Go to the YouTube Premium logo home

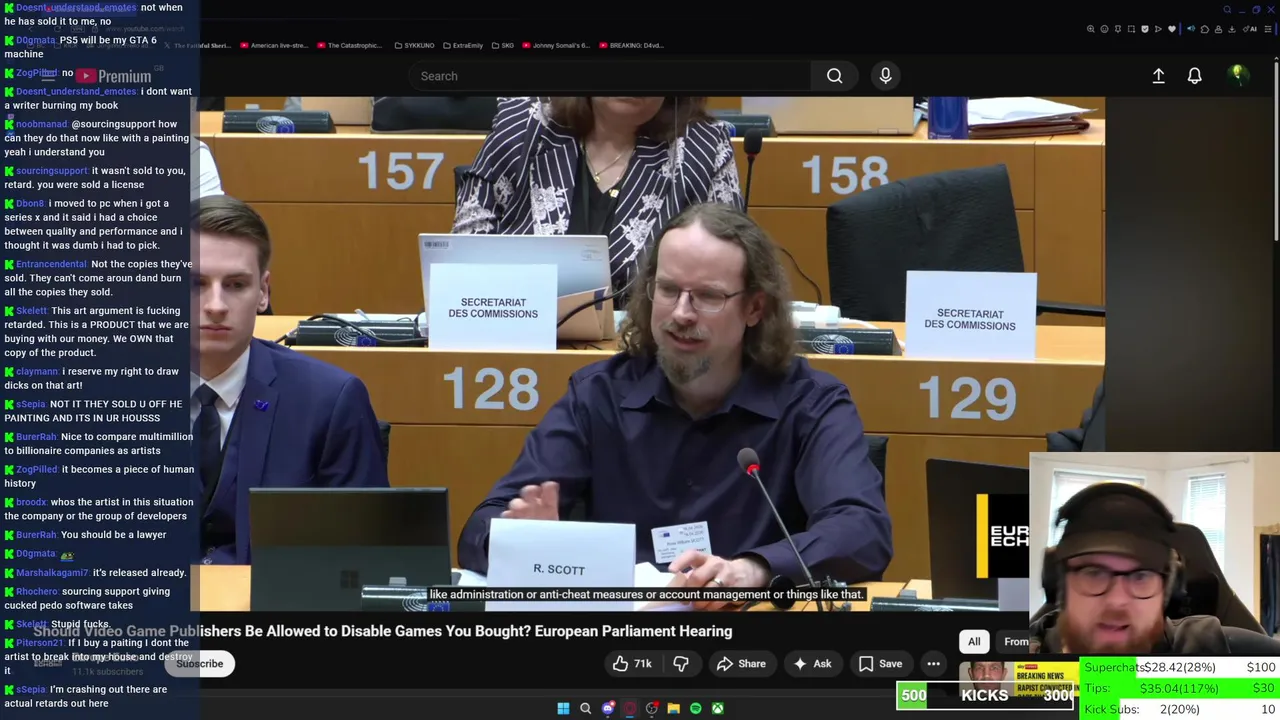coord(113,76)
